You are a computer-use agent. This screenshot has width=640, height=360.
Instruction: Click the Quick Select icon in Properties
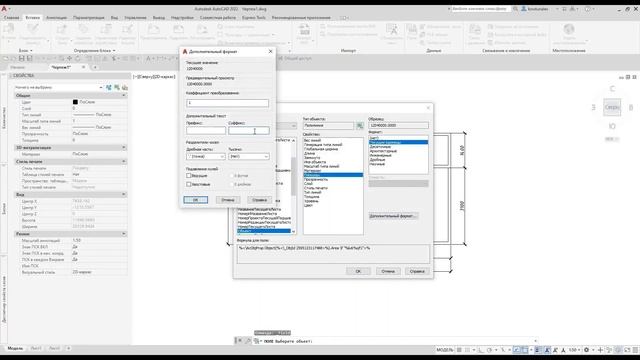click(124, 87)
